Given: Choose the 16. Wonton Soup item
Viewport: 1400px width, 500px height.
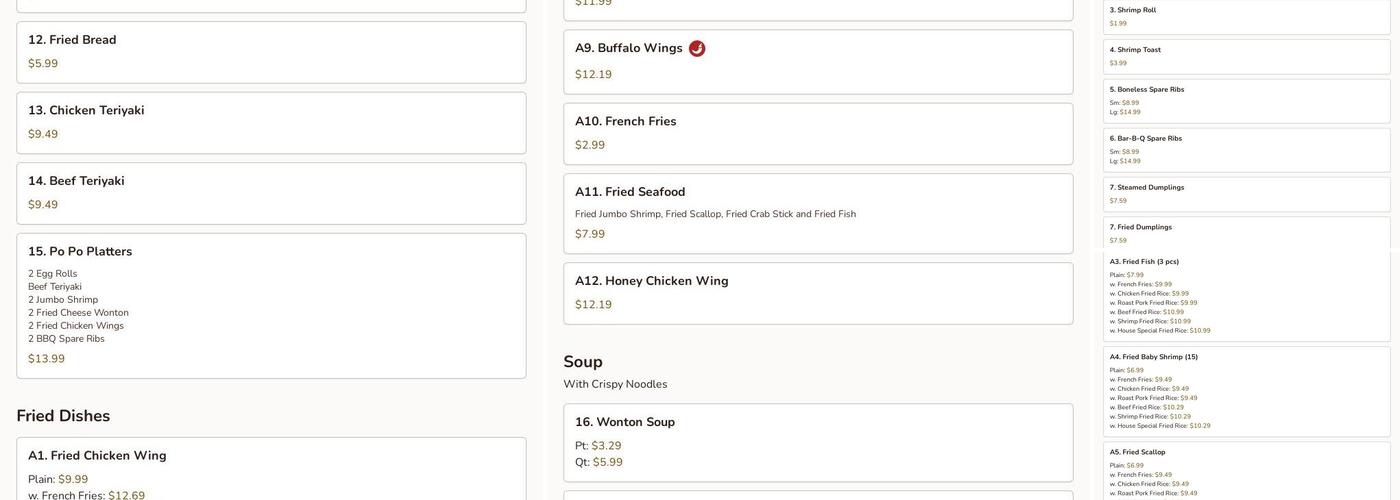Looking at the screenshot, I should pos(818,443).
